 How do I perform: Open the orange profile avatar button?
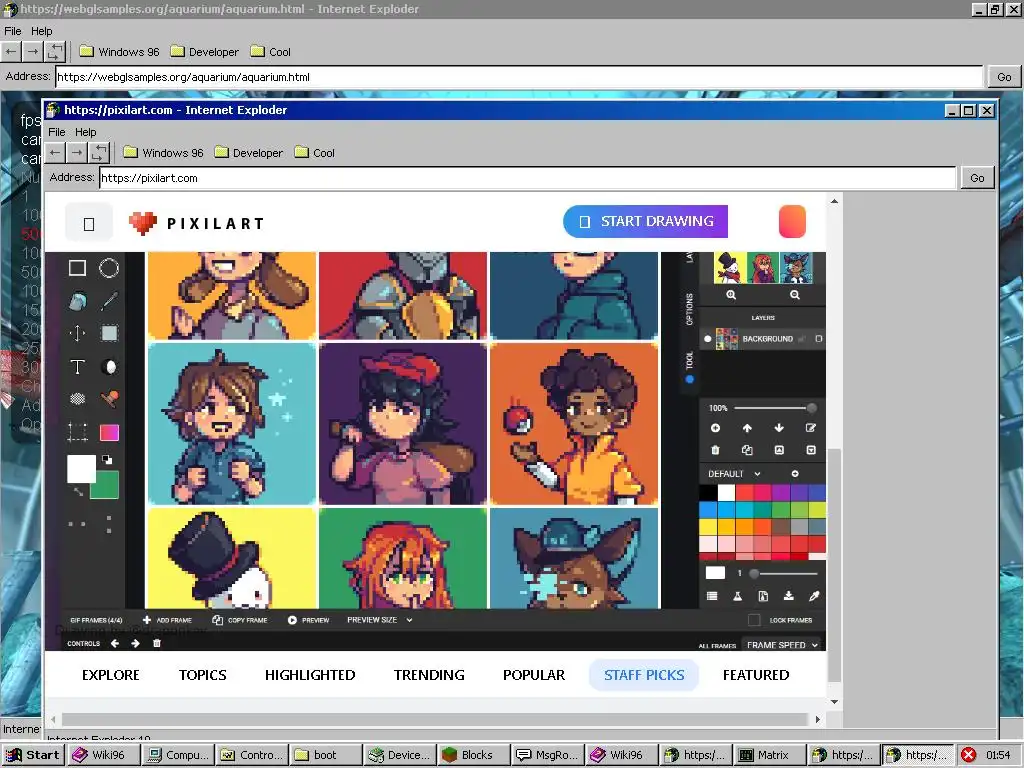tap(792, 221)
